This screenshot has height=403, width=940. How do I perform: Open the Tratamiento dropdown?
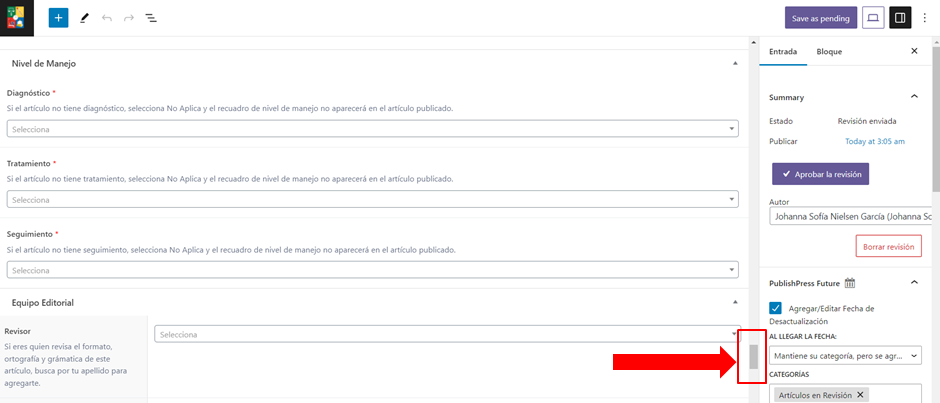click(372, 200)
